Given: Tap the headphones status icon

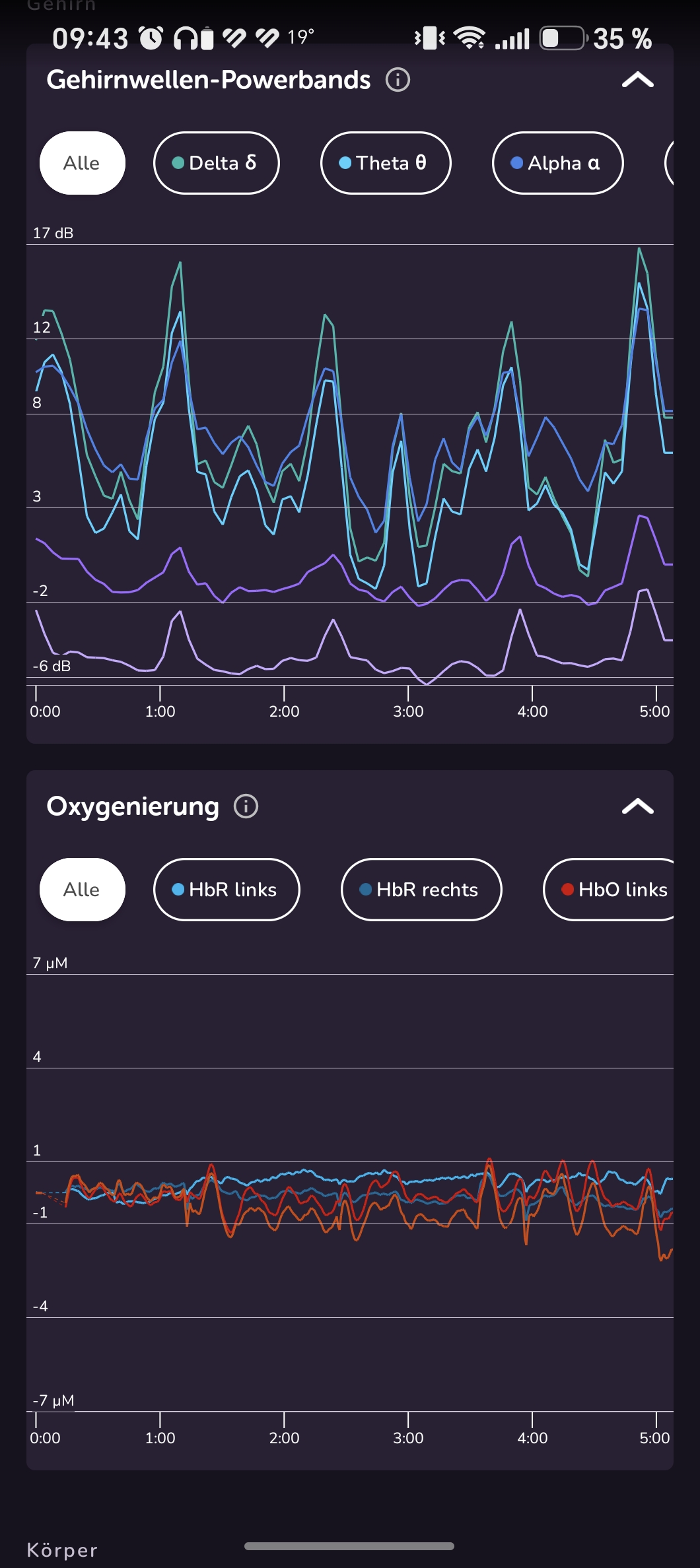Looking at the screenshot, I should click(185, 38).
